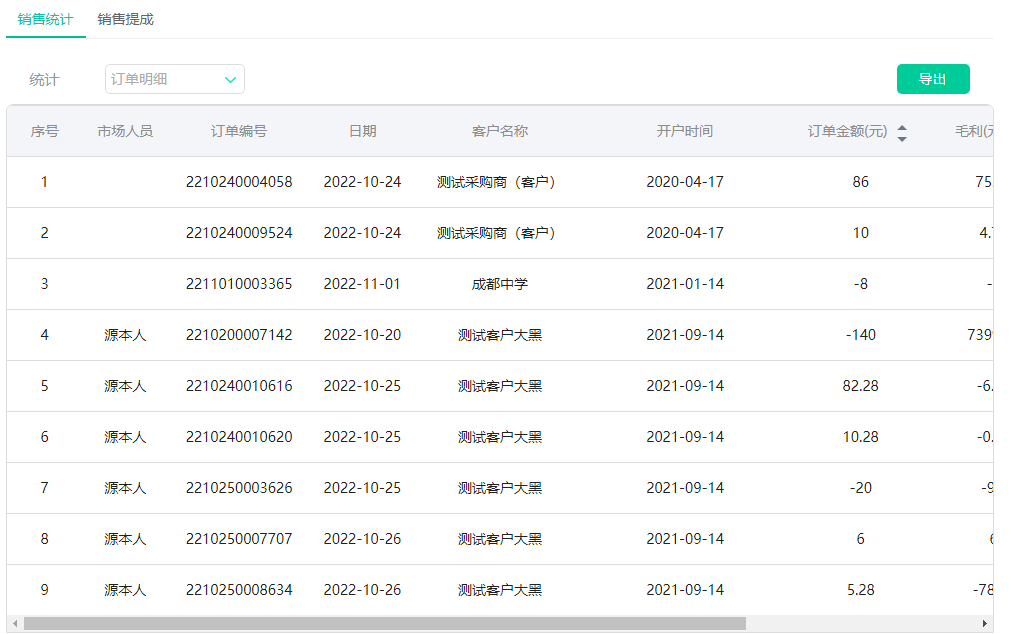Click the 市场人员 column header
The image size is (1011, 634).
124,131
